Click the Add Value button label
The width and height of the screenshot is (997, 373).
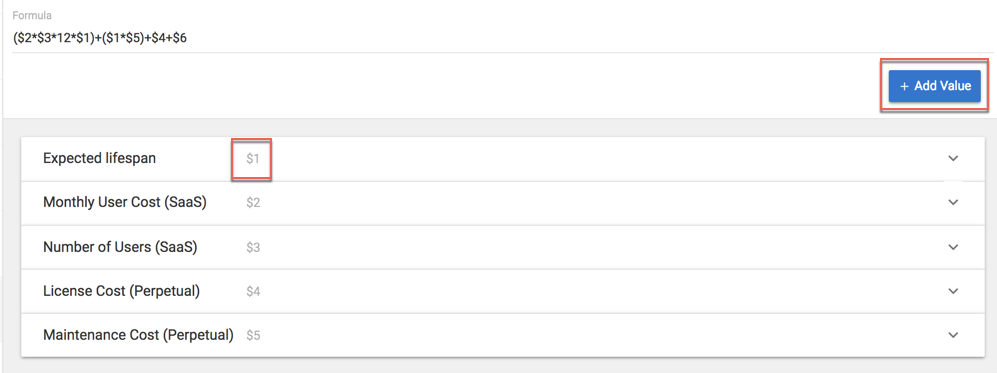click(x=942, y=86)
